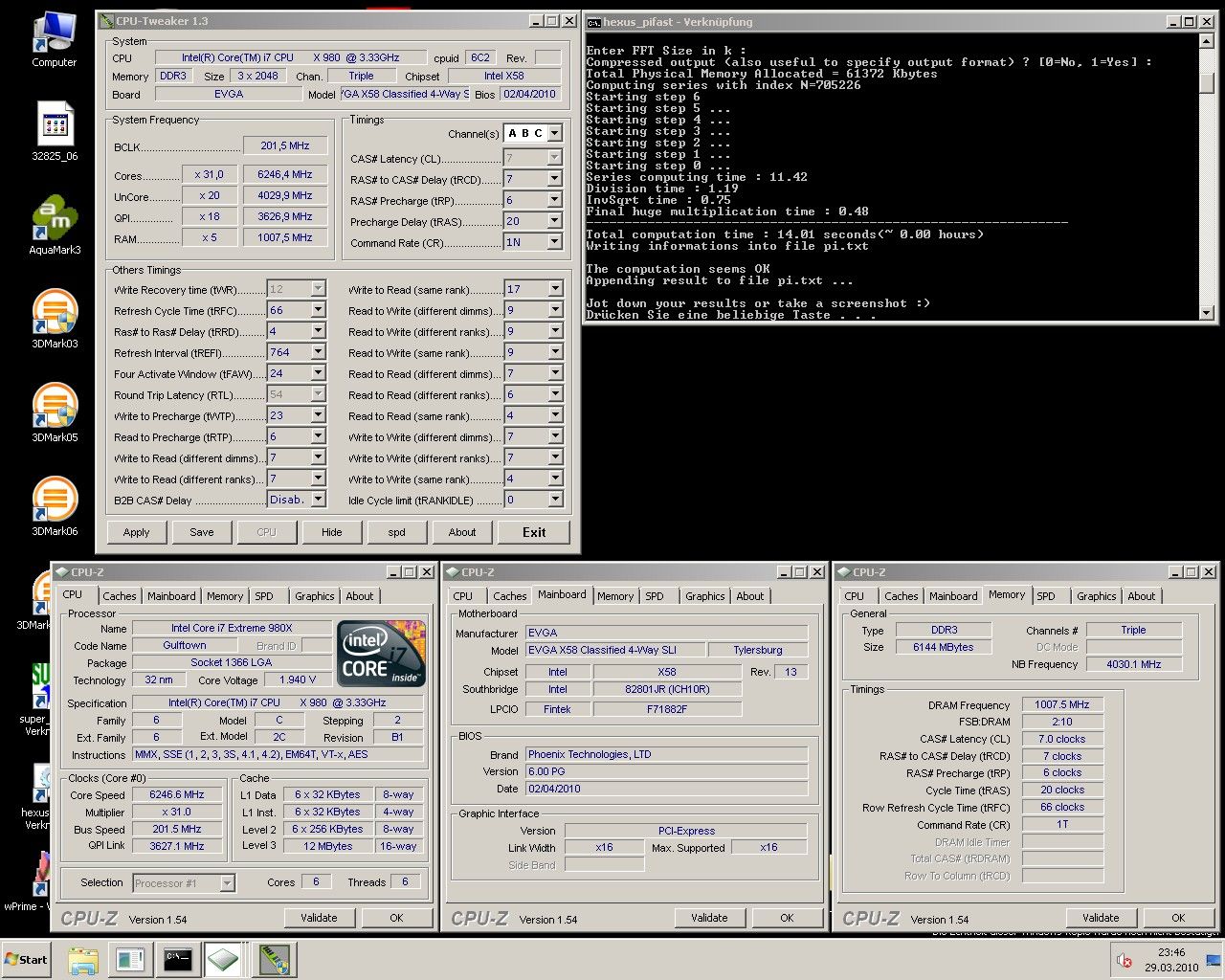Switch to Caches tab in the CPU-Z Processor window
The image size is (1225, 980).
coord(120,596)
